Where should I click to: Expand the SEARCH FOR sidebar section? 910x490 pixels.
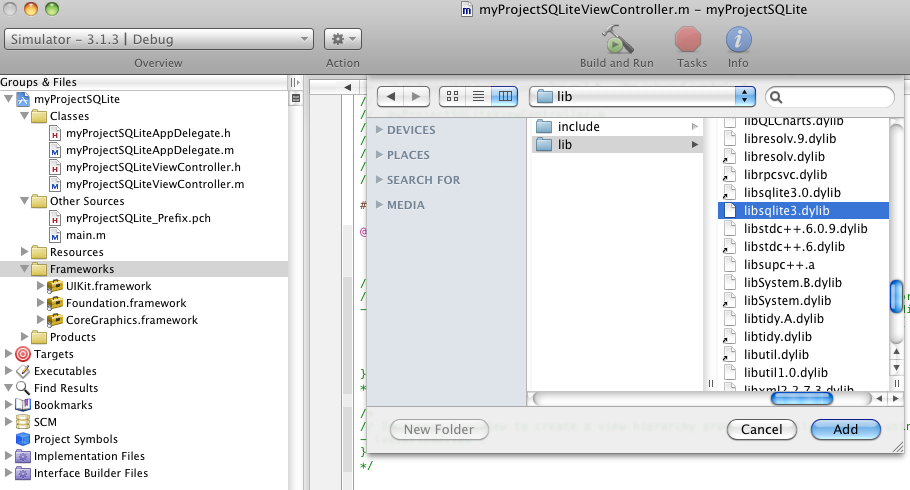380,179
